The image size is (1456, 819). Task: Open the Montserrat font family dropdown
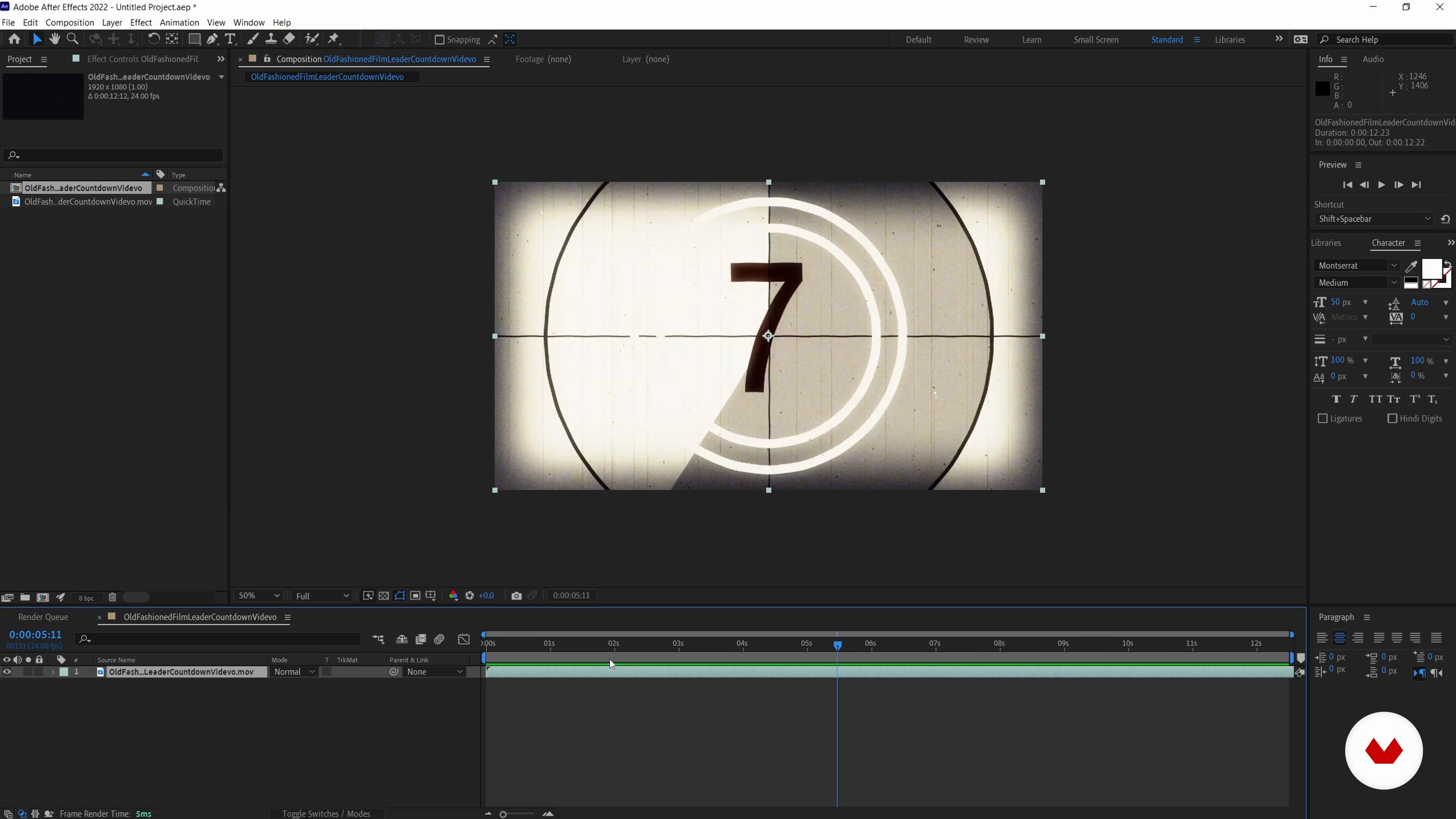click(x=1357, y=266)
